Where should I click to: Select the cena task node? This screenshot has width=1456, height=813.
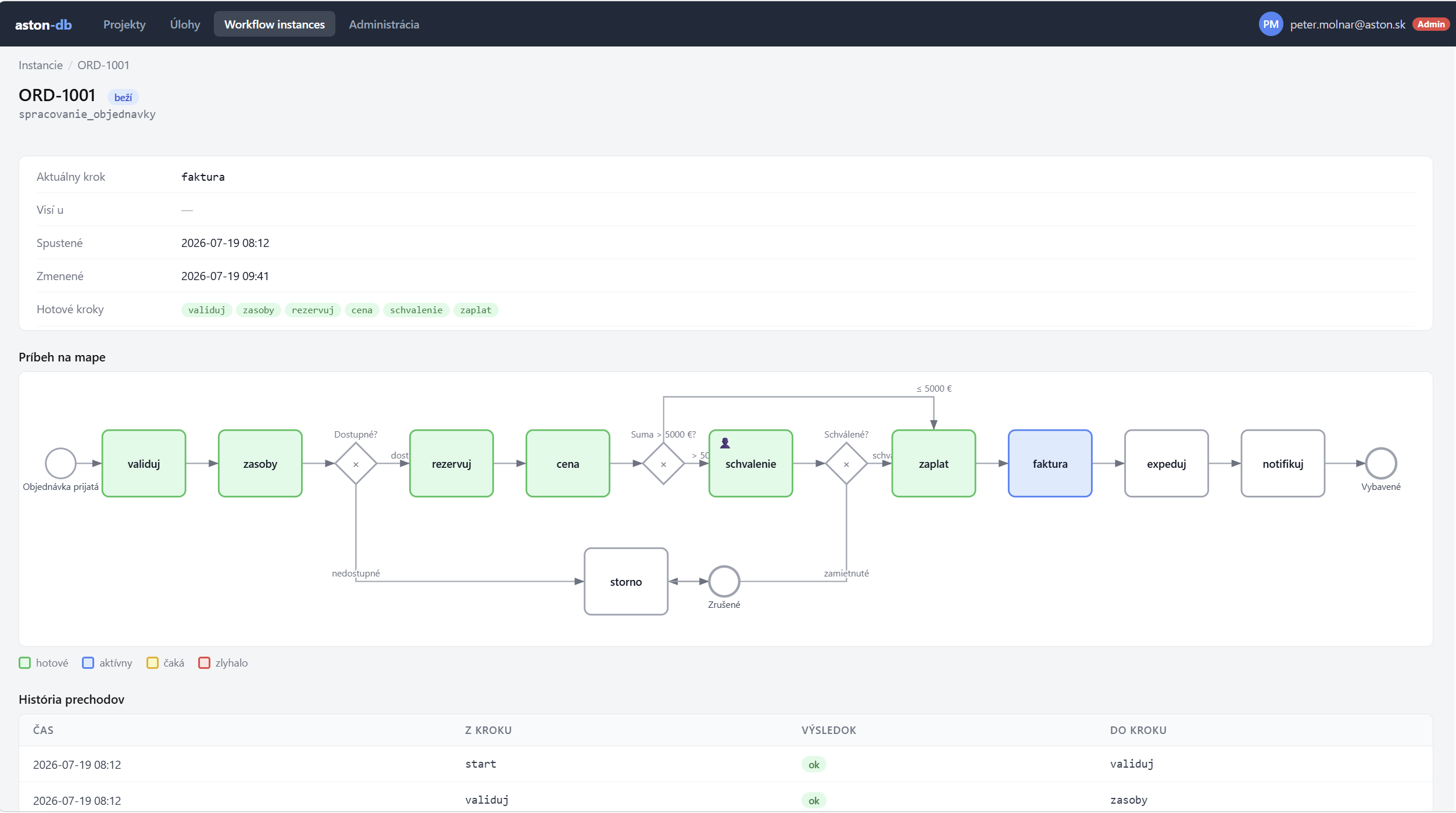567,464
